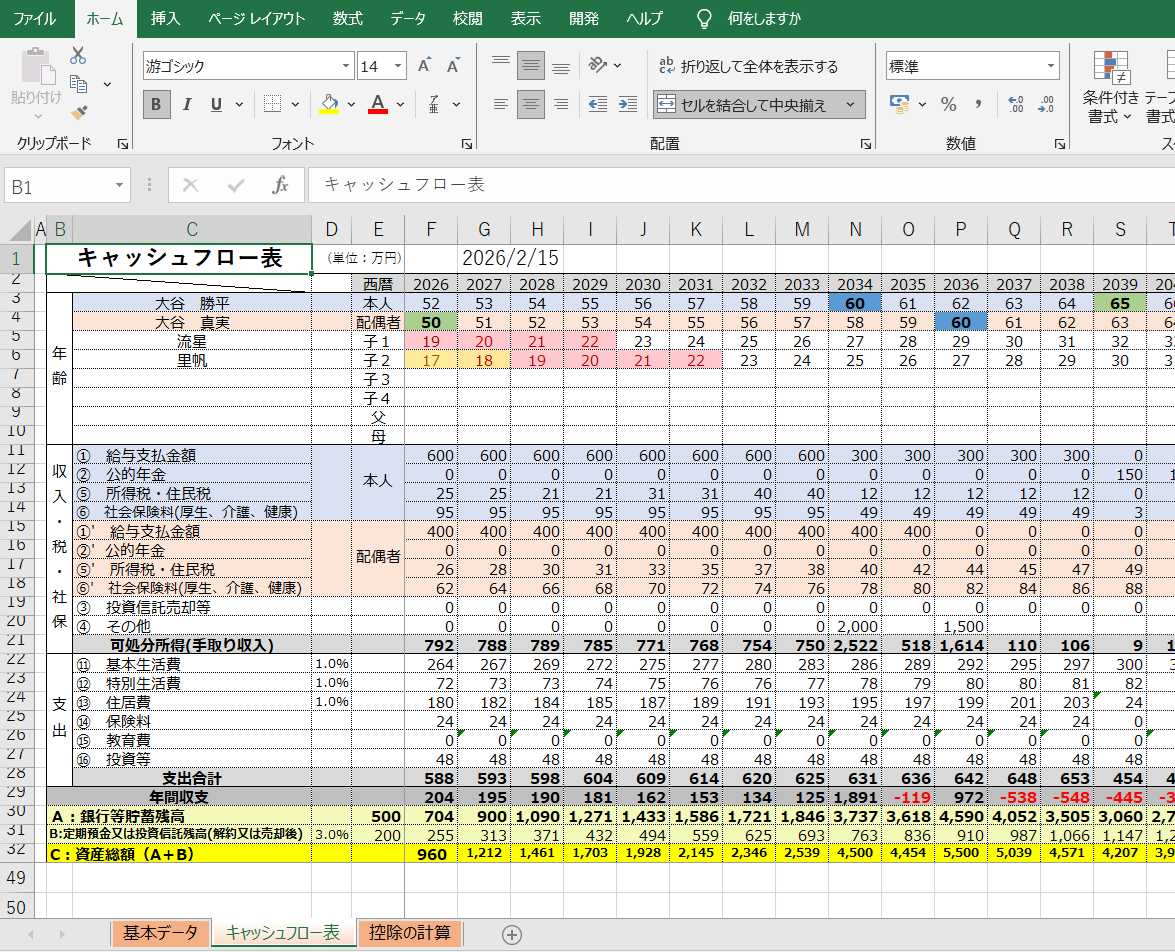Click the increase decimal places icon
The height and width of the screenshot is (952, 1175).
1016,104
